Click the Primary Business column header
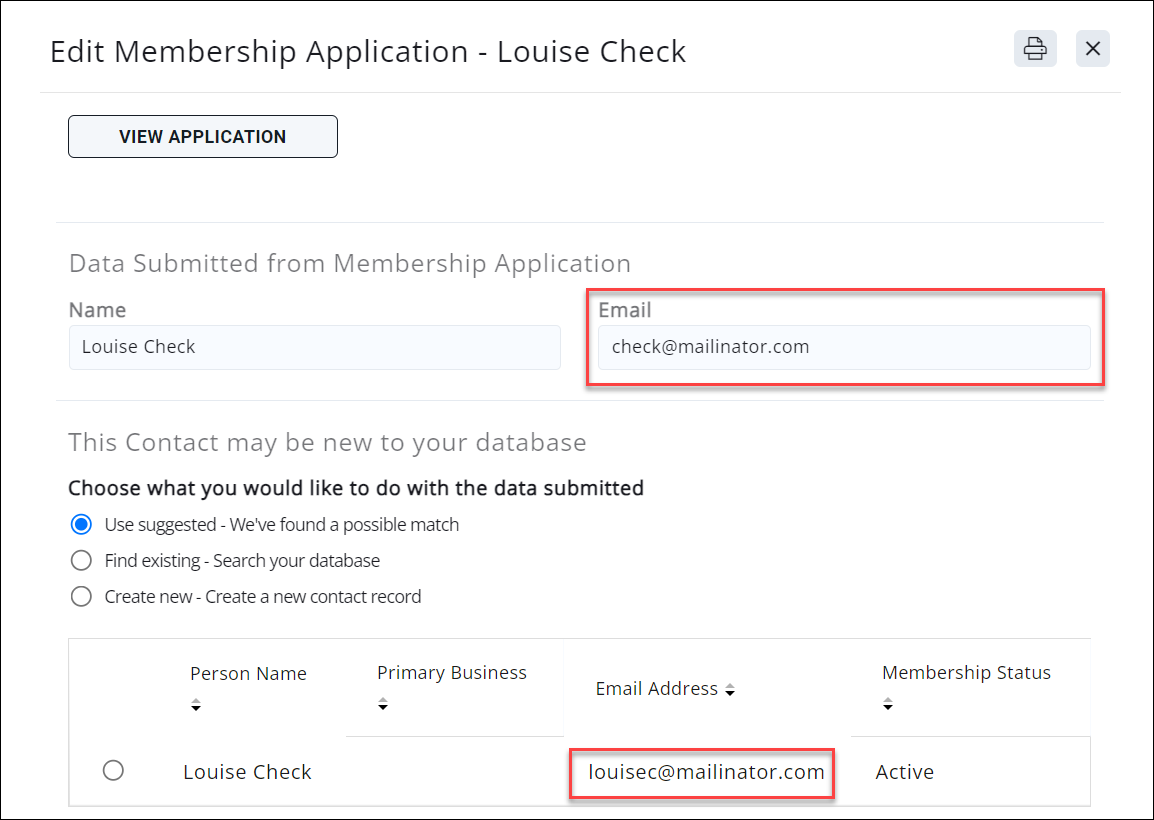 (451, 673)
